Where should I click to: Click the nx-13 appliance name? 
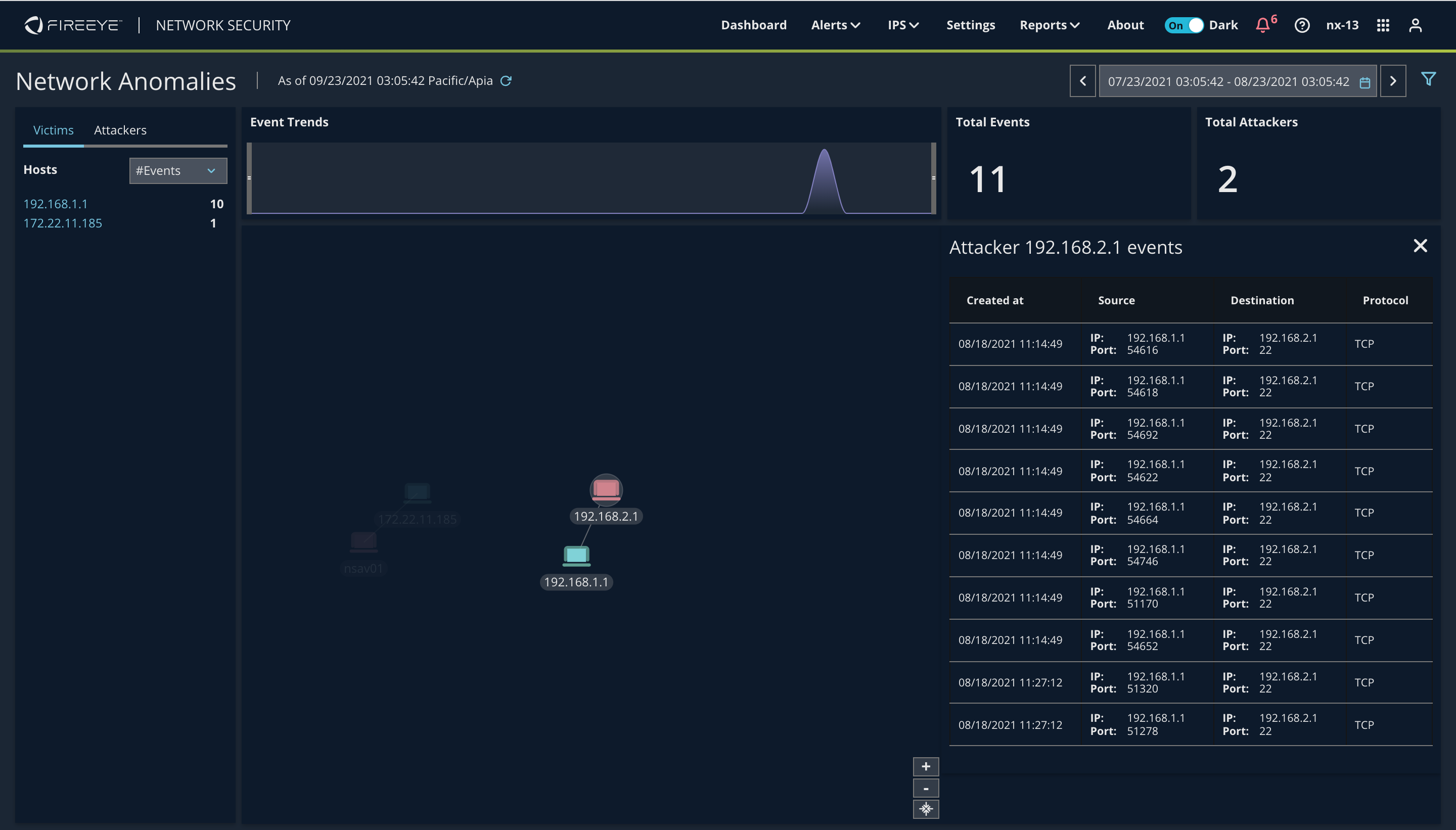[x=1343, y=25]
